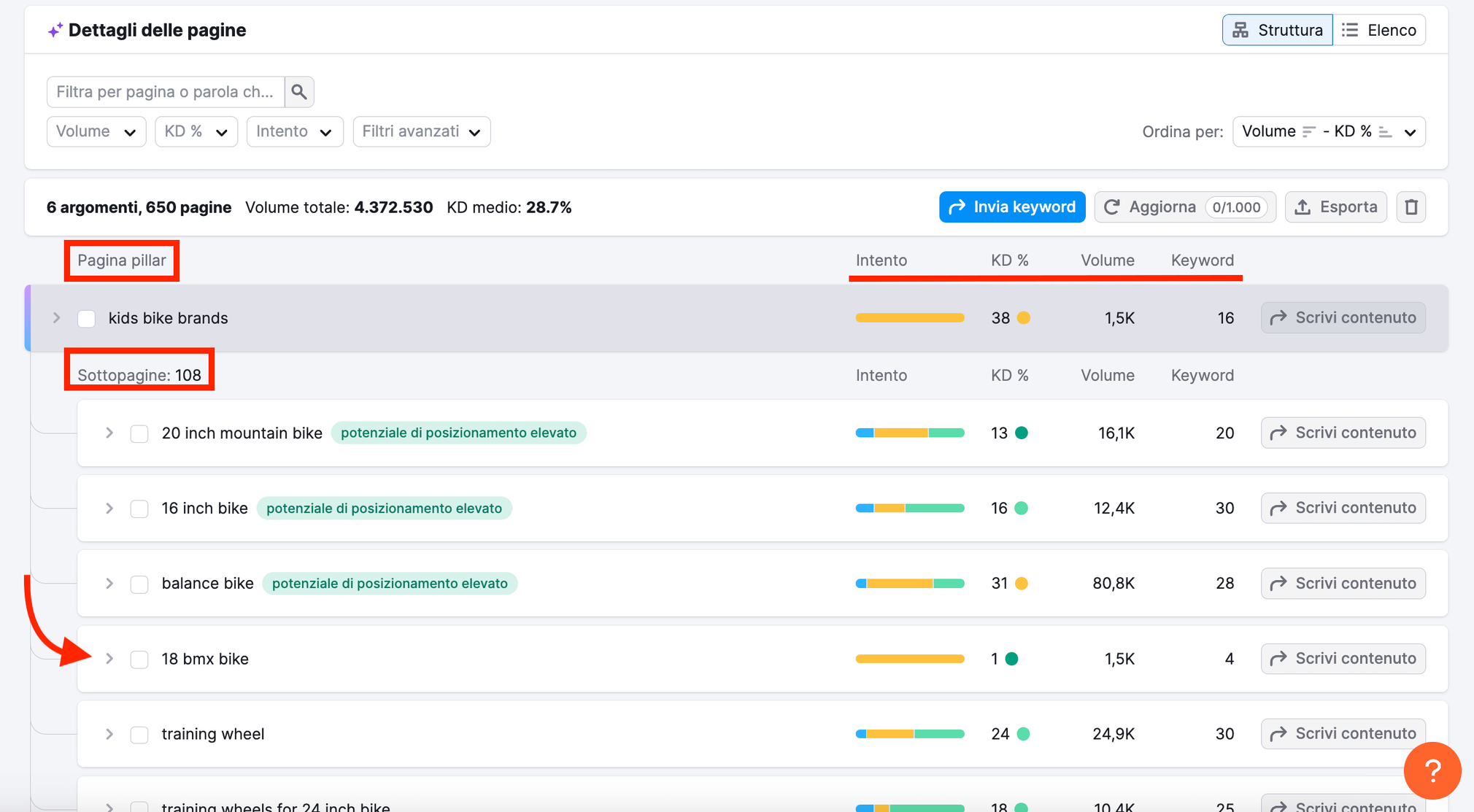Image resolution: width=1474 pixels, height=812 pixels.
Task: Click the green KD dot for 20 inch mountain bike
Action: tap(1022, 433)
